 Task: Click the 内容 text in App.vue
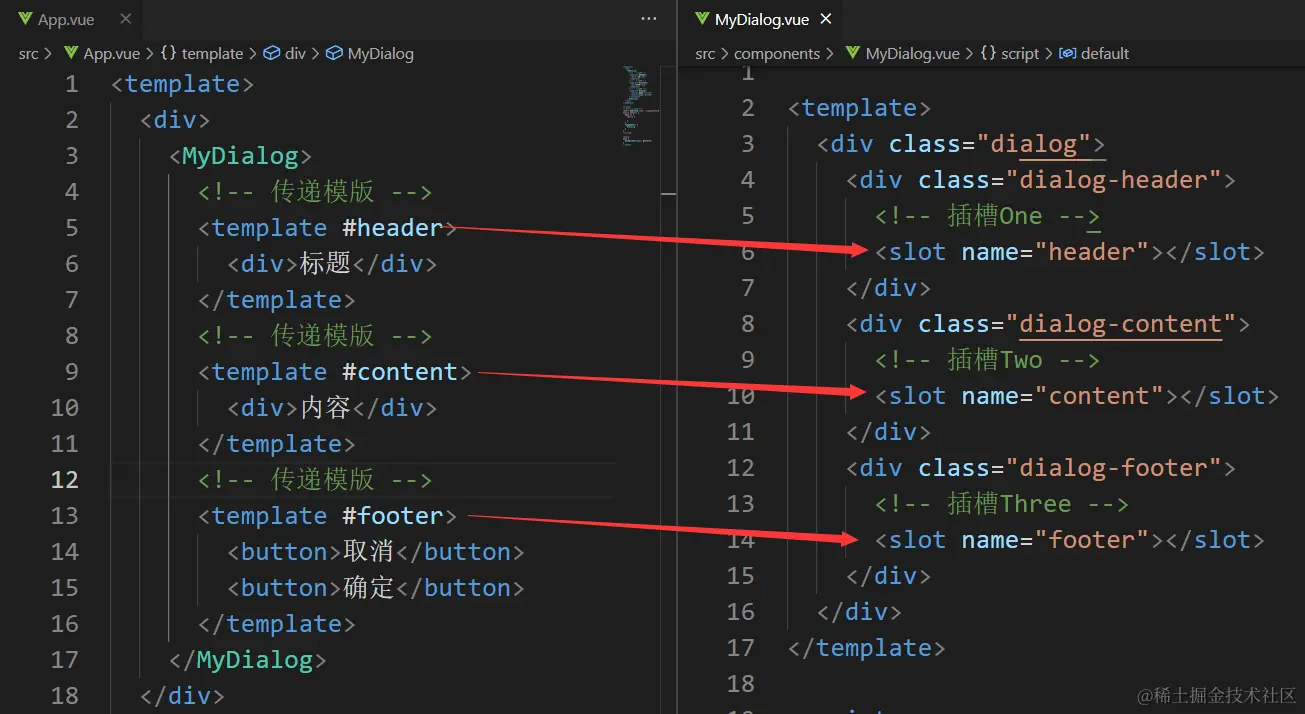tap(325, 408)
